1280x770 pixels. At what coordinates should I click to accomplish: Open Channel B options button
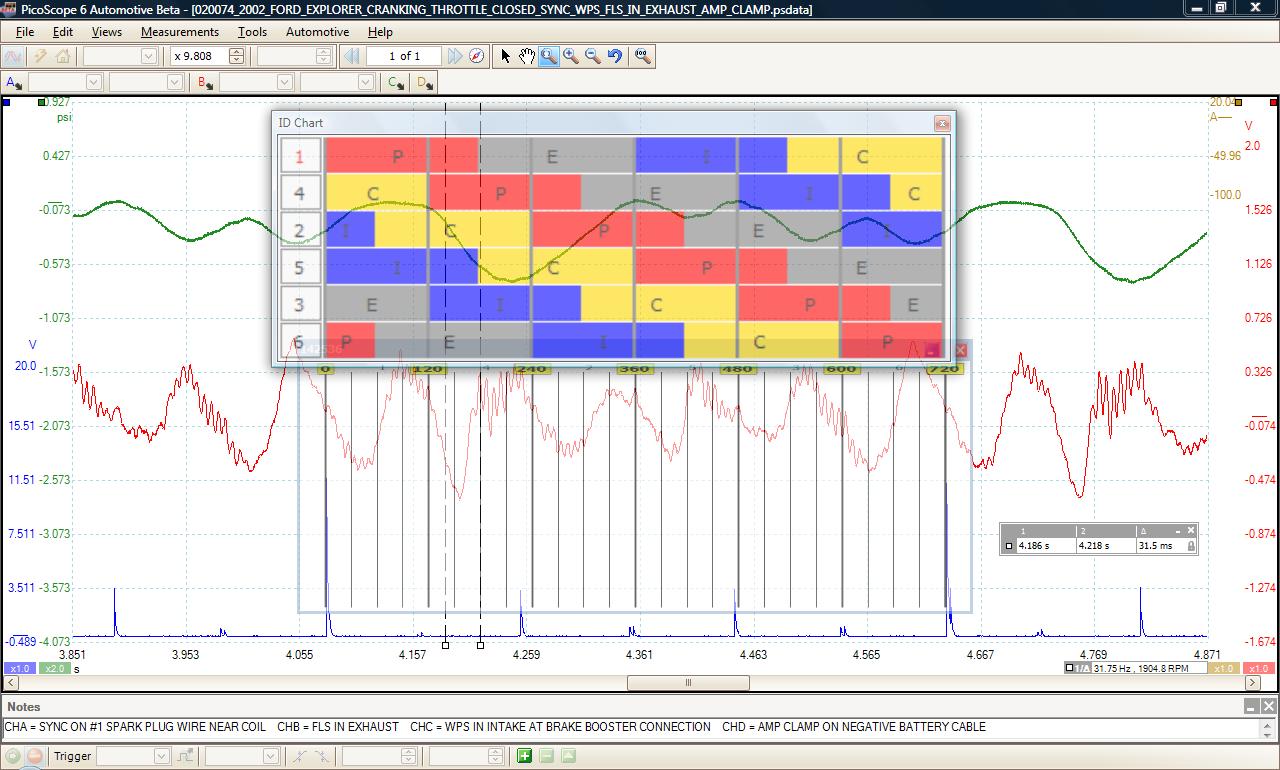tap(206, 82)
